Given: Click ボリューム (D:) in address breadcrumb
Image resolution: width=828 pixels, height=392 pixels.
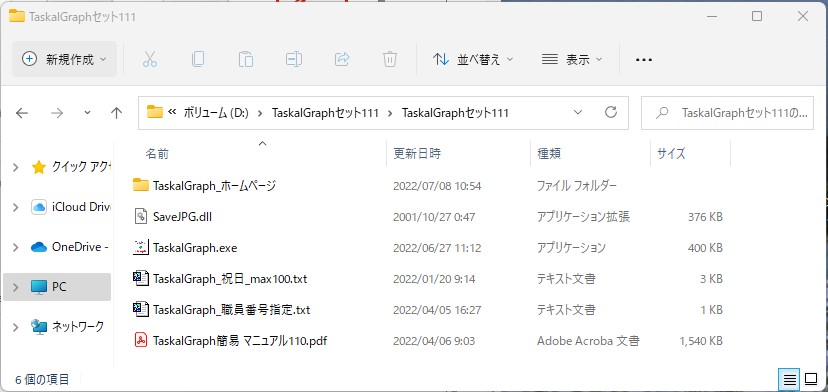Looking at the screenshot, I should [x=216, y=113].
